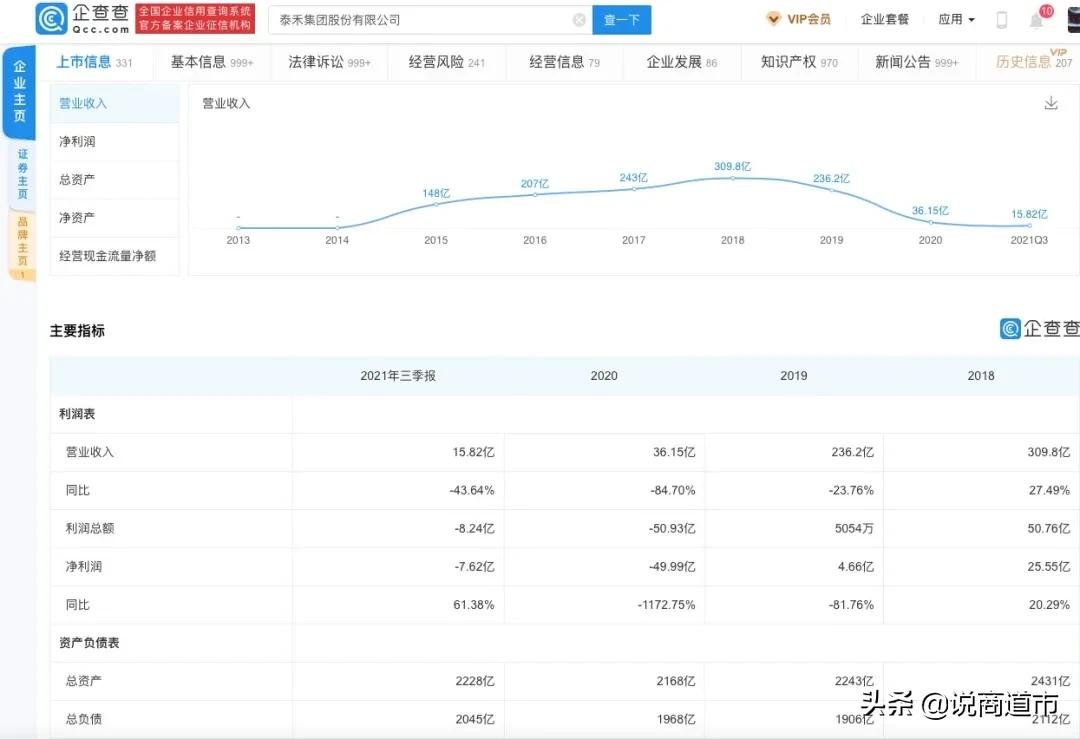Viewport: 1080px width, 739px height.
Task: Click the VIP diamond icon
Action: click(x=773, y=19)
